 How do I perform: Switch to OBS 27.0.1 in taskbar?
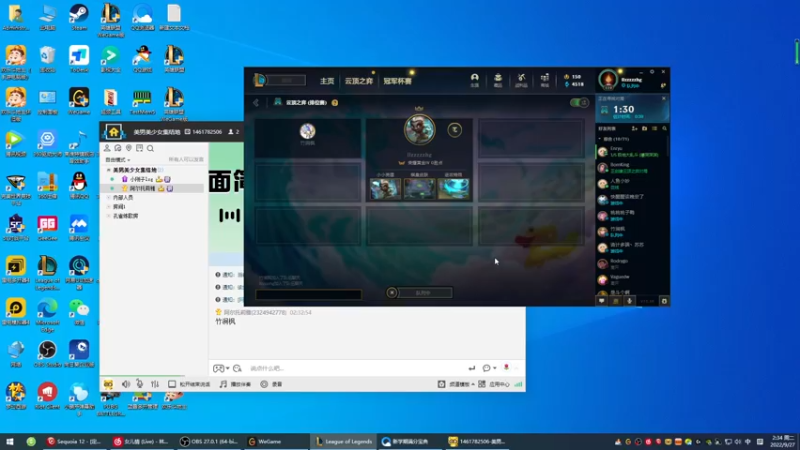[x=209, y=441]
